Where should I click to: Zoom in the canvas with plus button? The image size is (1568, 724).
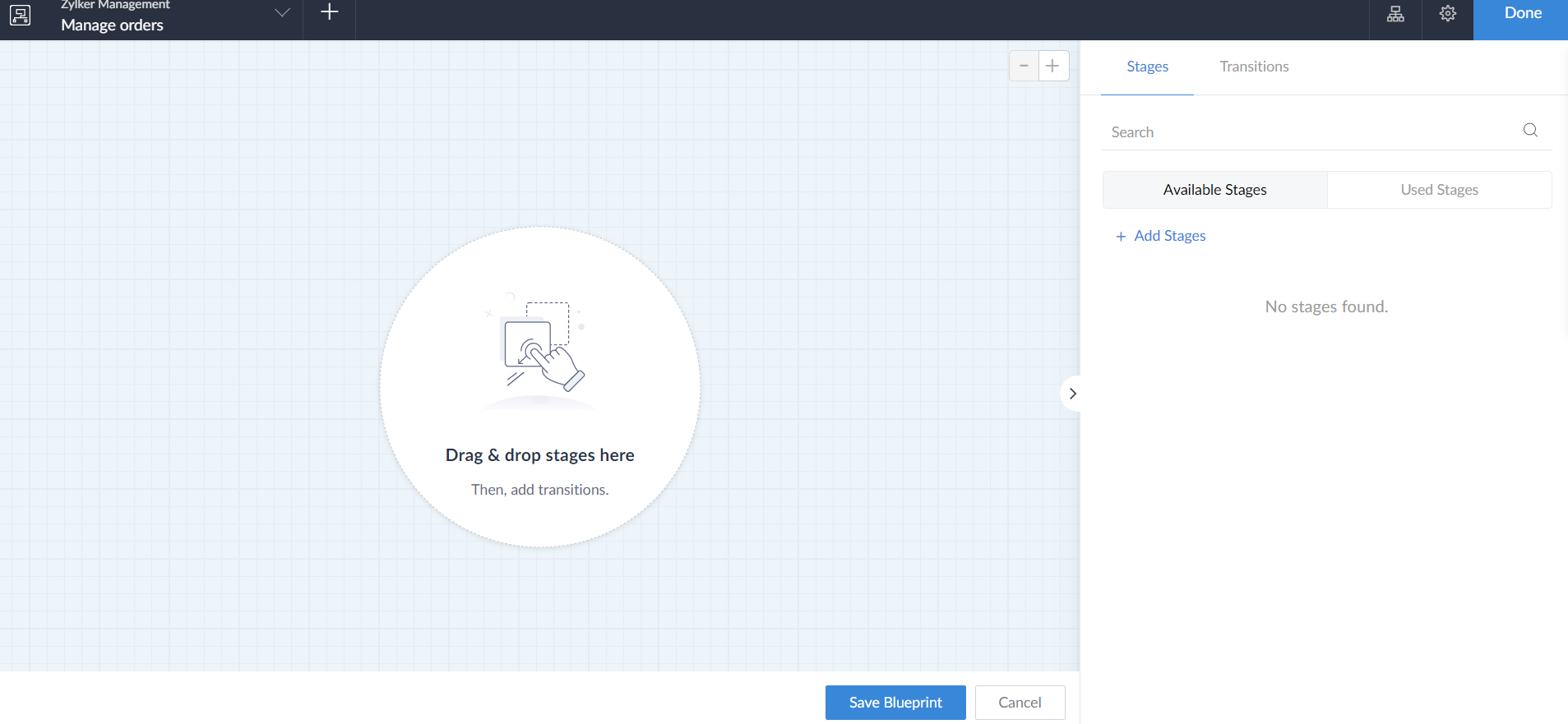click(x=1052, y=66)
